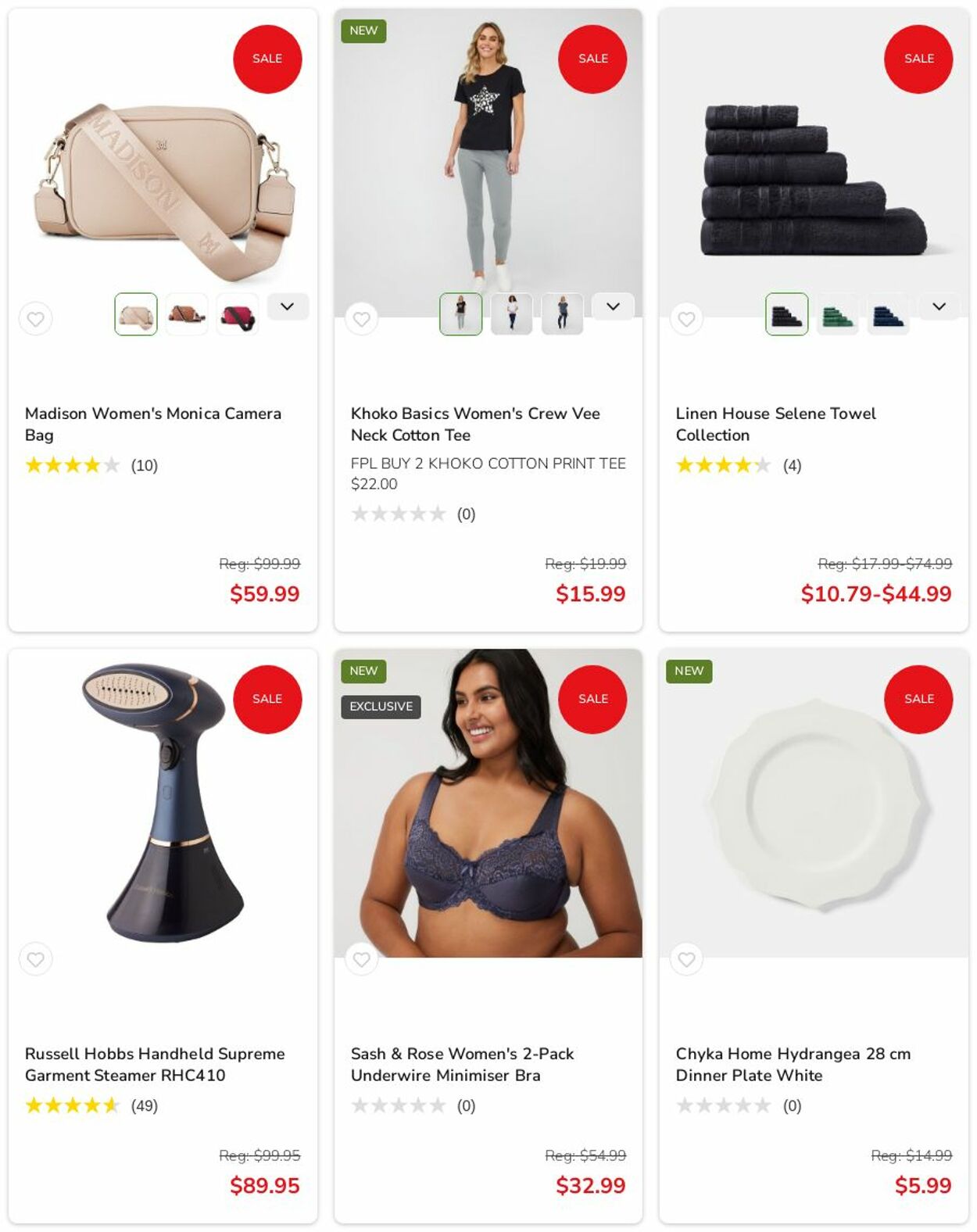977x1232 pixels.
Task: Save Russell Hobbs Garment Steamer to wishlist
Action: coord(35,959)
